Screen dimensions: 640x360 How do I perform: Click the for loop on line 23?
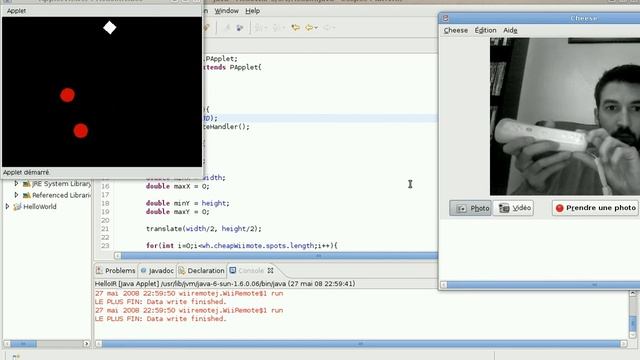(242, 246)
